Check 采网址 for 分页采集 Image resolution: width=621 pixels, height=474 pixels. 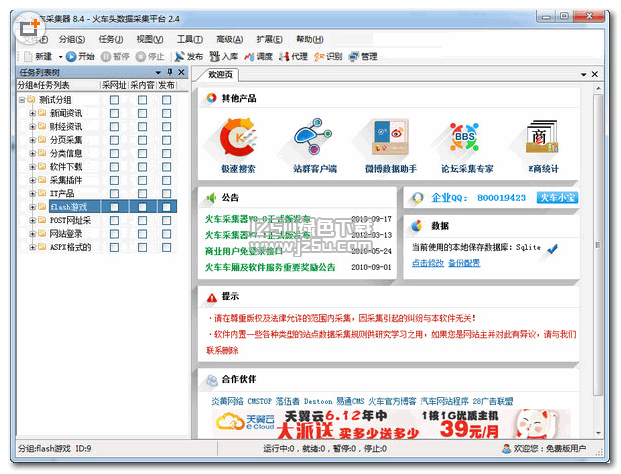point(114,140)
